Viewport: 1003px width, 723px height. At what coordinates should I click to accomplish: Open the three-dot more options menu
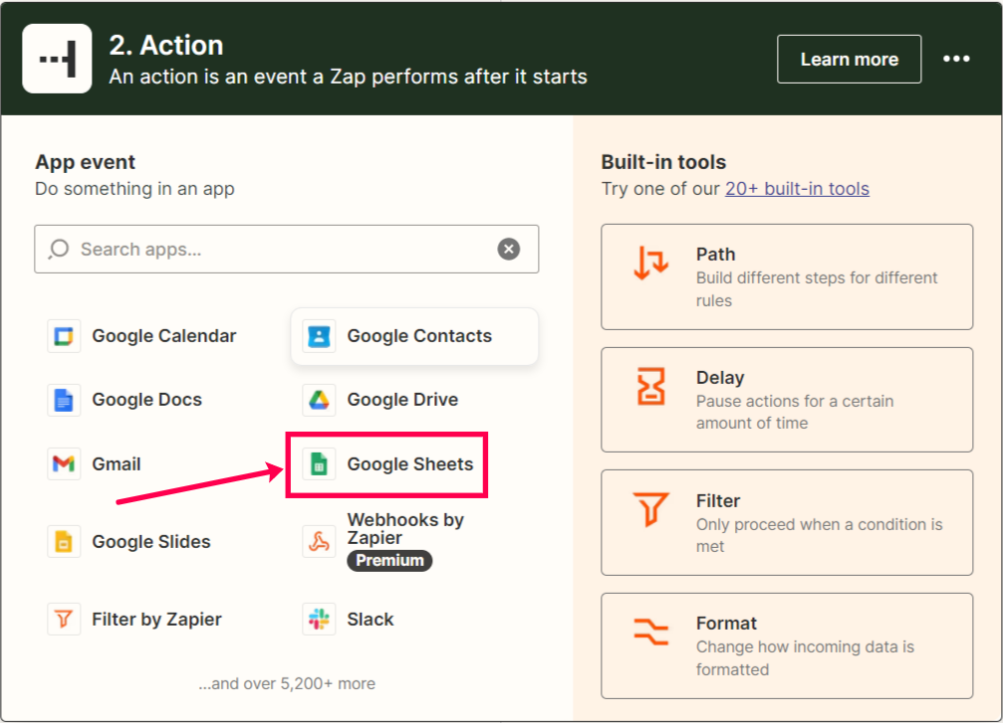coord(956,59)
